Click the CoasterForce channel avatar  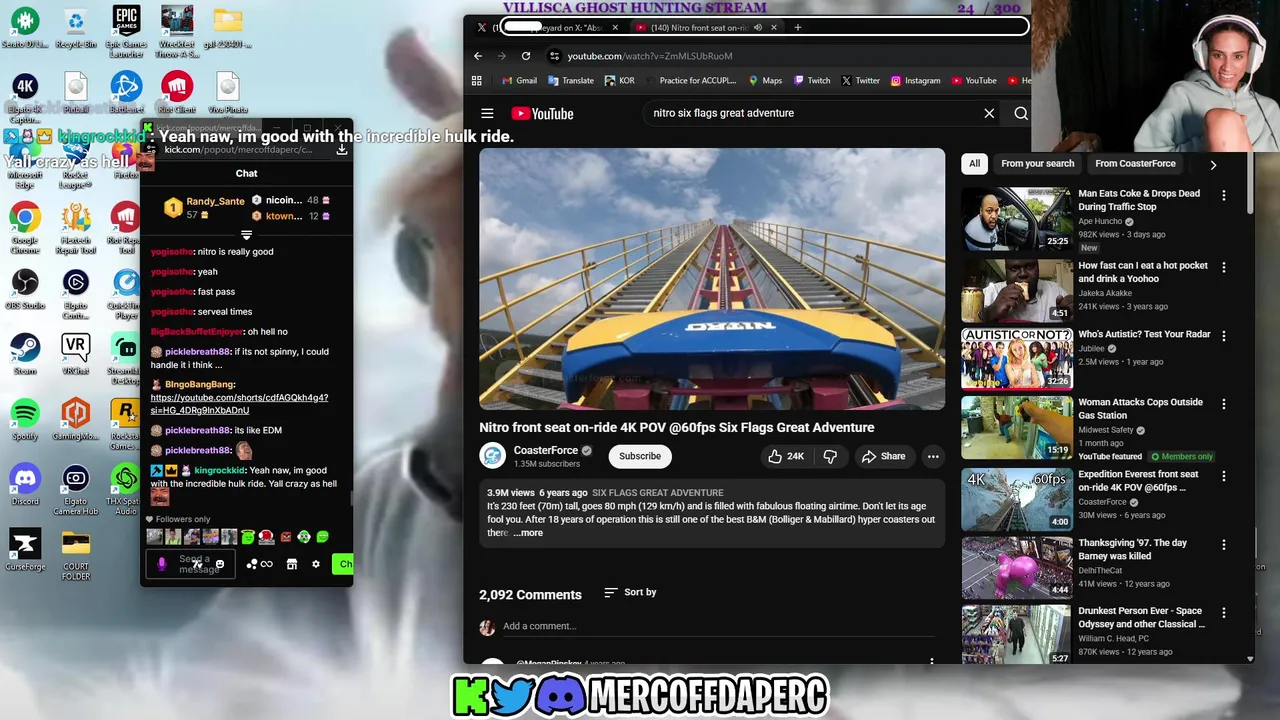492,456
